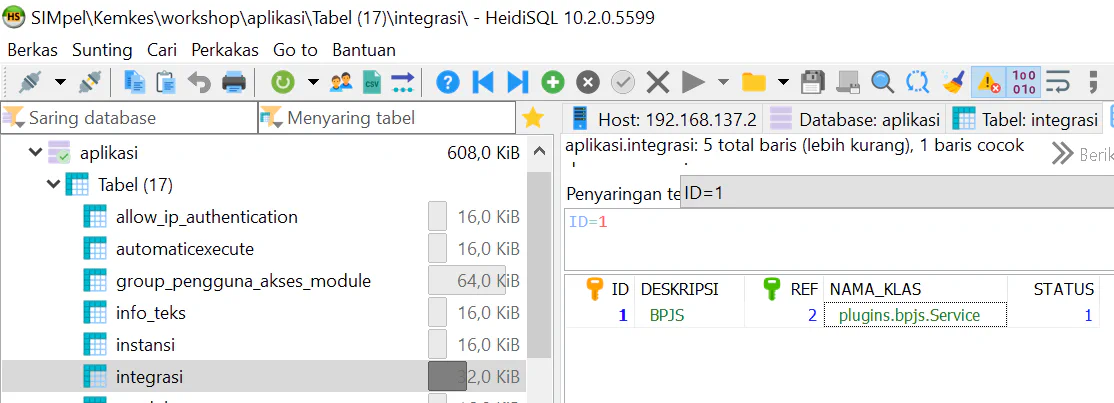Screen dimensions: 1114x403
Task: Open the Cari menu
Action: 162,50
